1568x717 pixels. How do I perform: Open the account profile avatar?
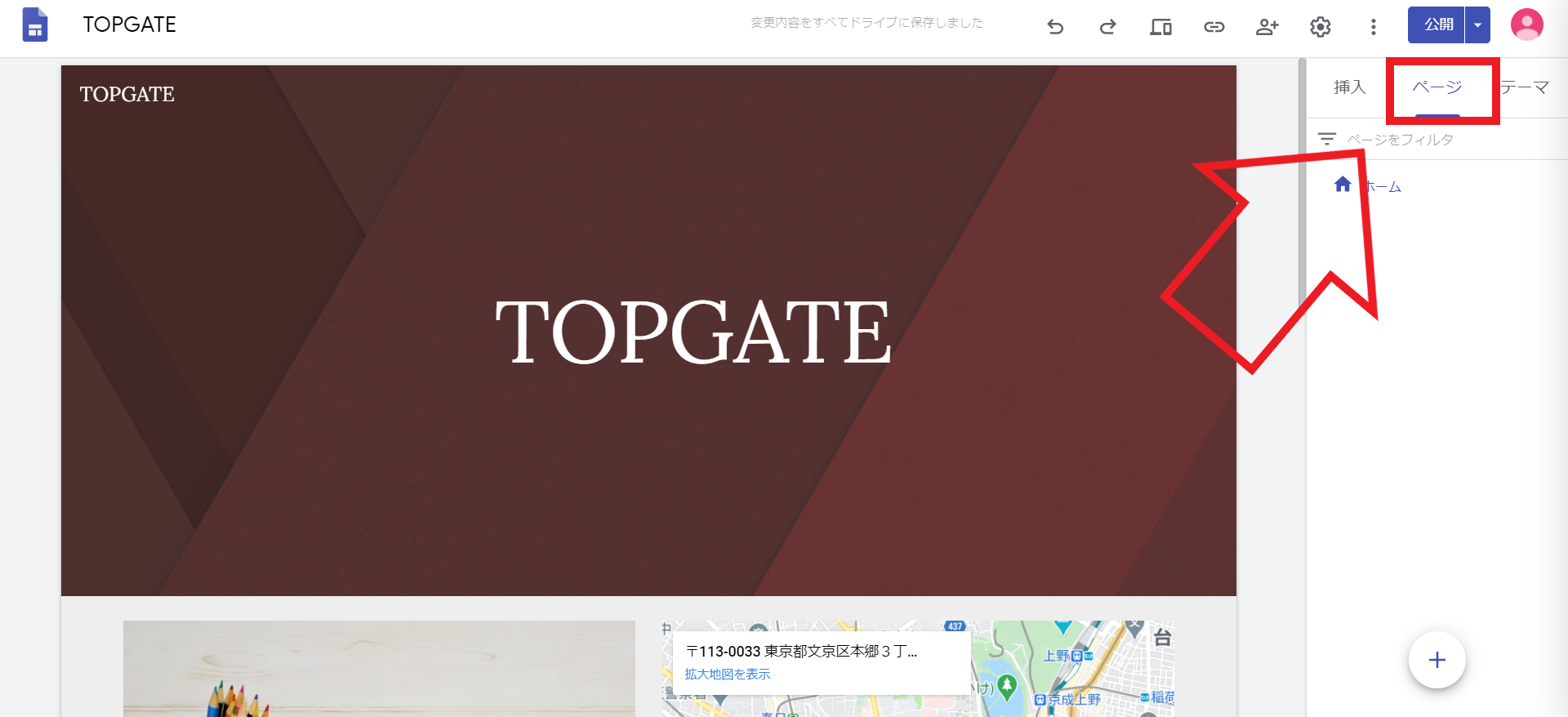[x=1526, y=24]
